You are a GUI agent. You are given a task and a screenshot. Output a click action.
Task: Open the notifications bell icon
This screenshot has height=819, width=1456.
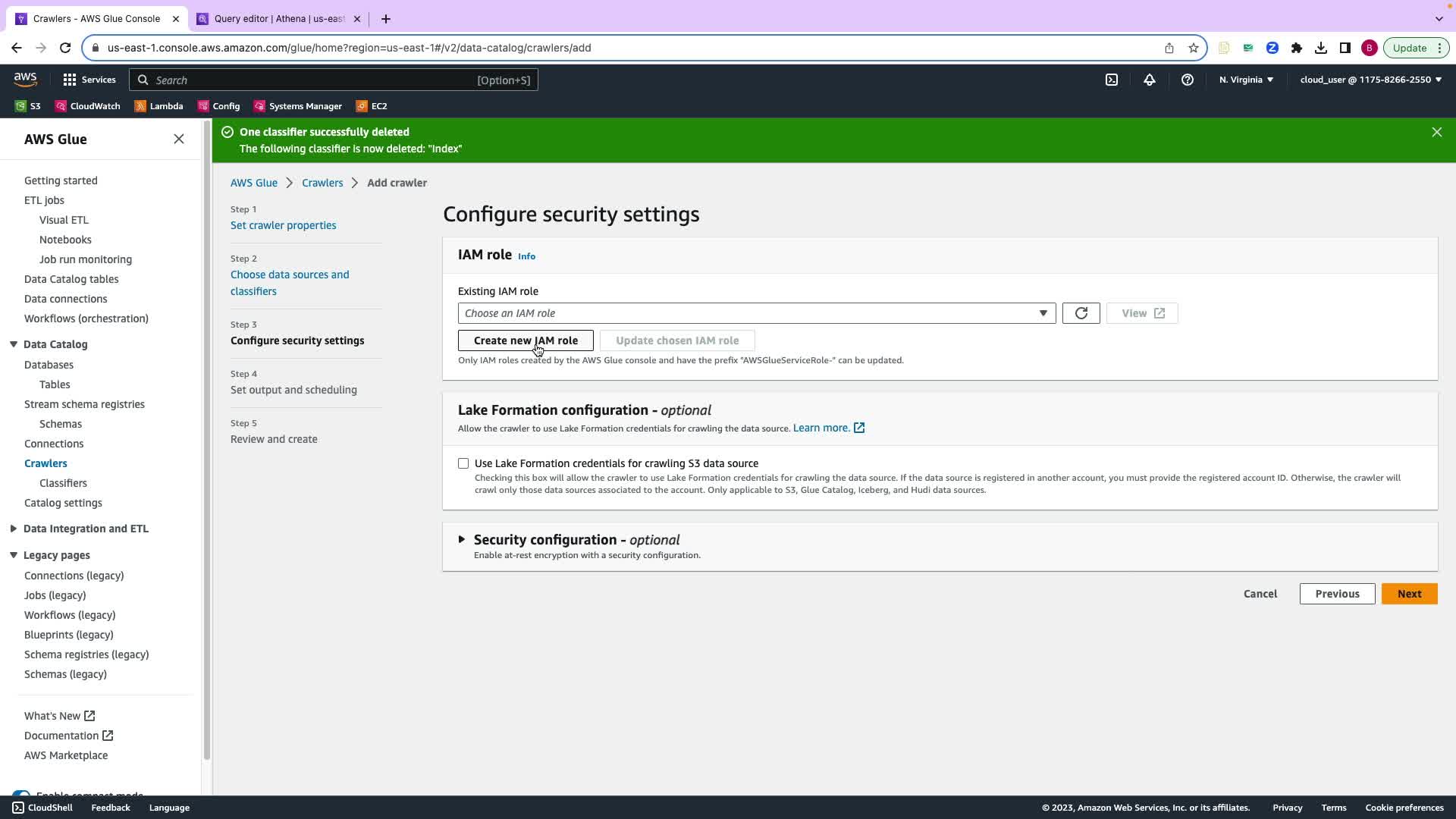point(1149,80)
